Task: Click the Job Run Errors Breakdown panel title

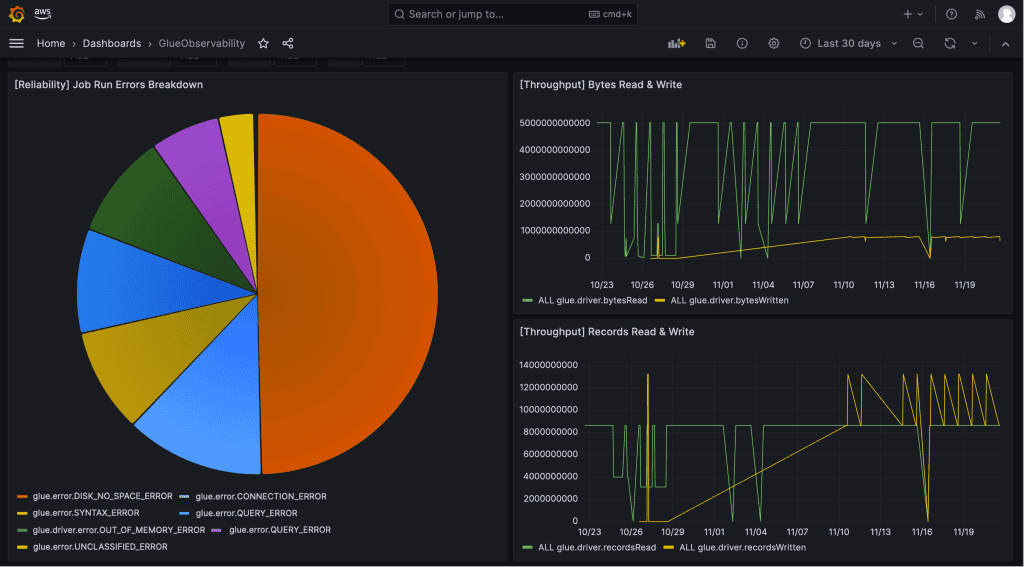Action: pyautogui.click(x=108, y=85)
